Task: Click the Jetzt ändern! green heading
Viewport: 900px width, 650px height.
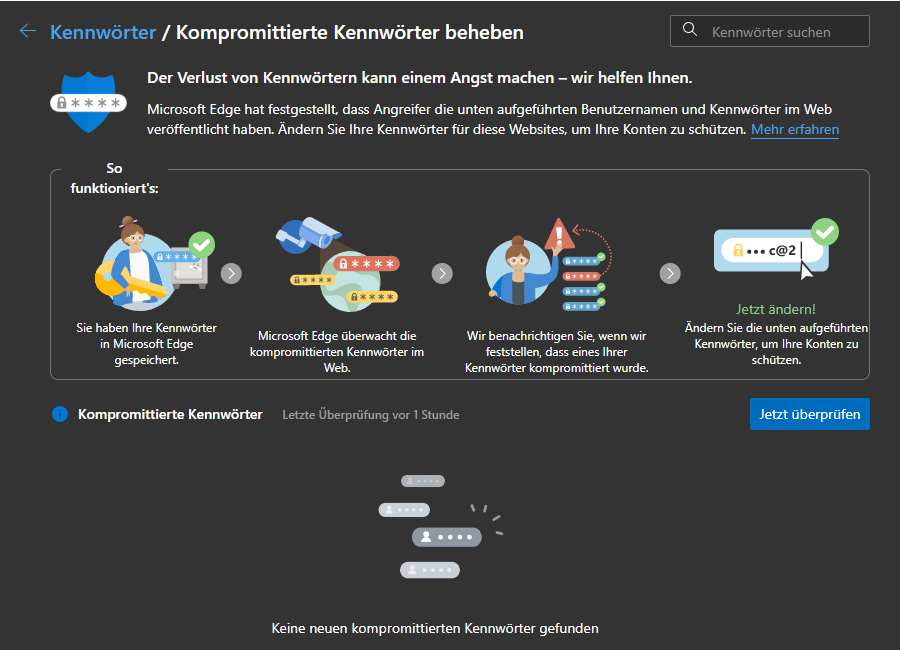Action: (x=775, y=310)
